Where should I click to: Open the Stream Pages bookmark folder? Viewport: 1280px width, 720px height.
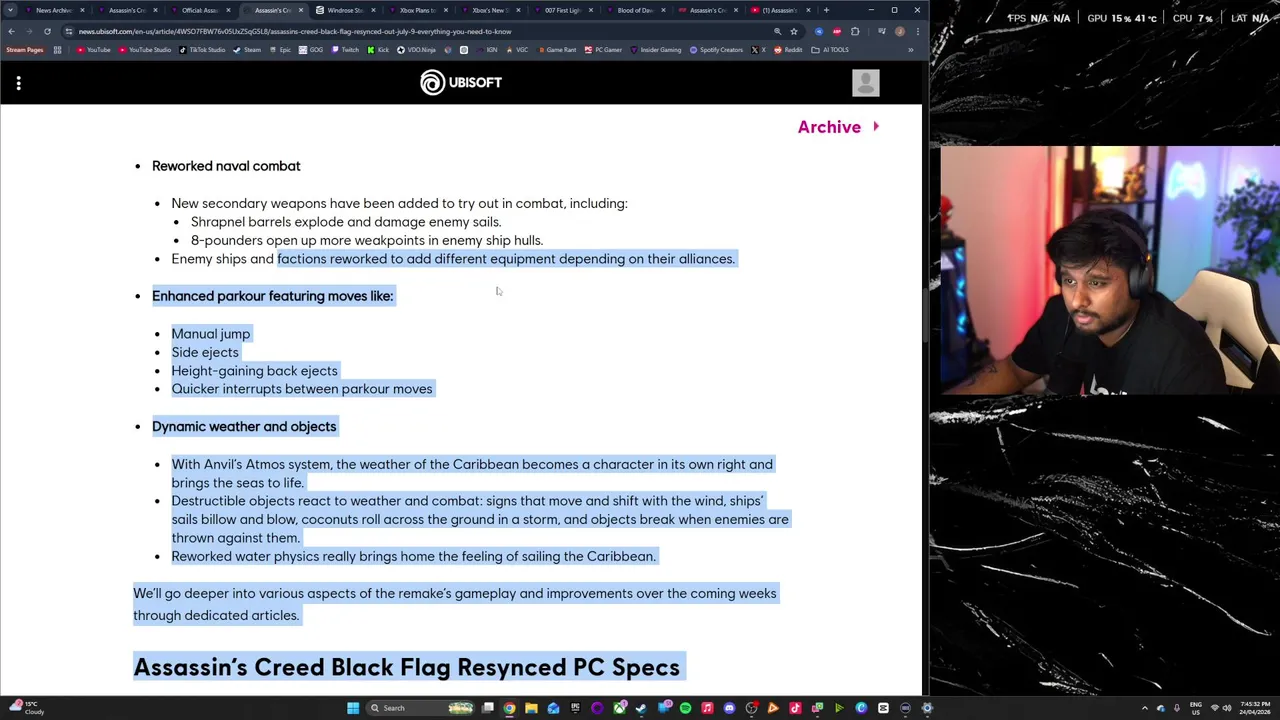[24, 50]
